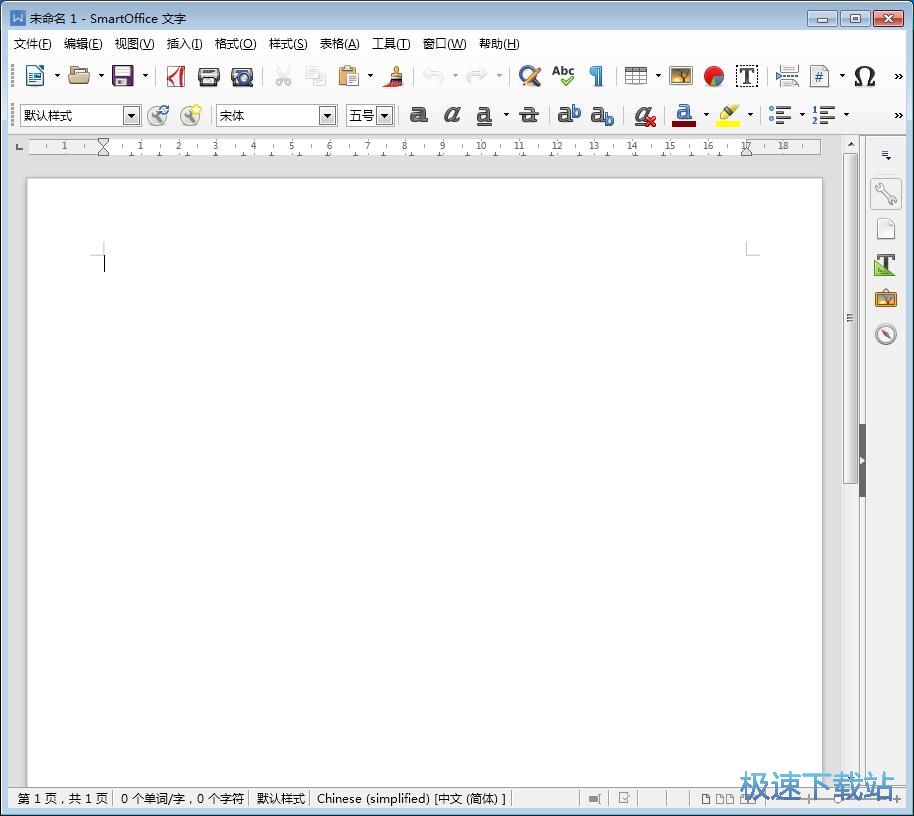Insert a special character

[866, 76]
